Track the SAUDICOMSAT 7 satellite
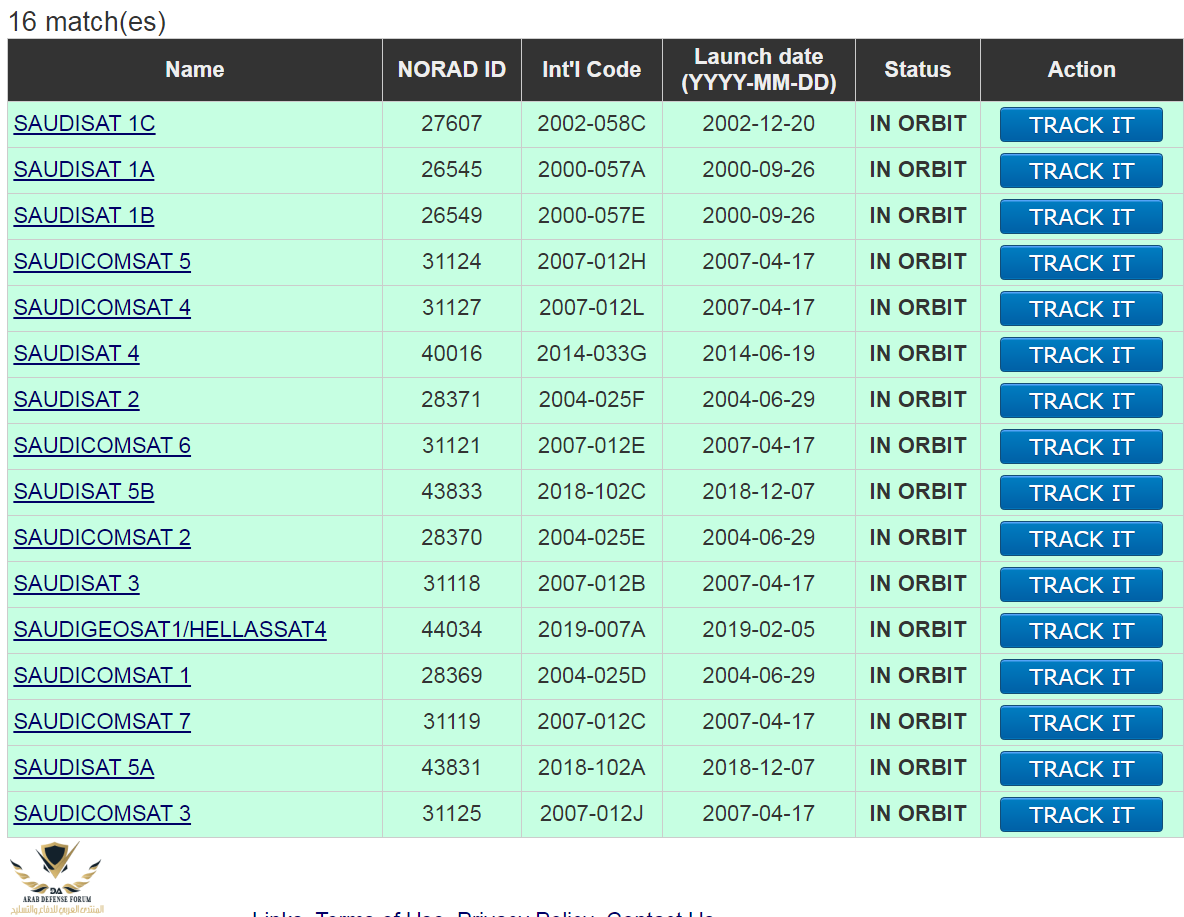The image size is (1184, 917). (x=1081, y=724)
